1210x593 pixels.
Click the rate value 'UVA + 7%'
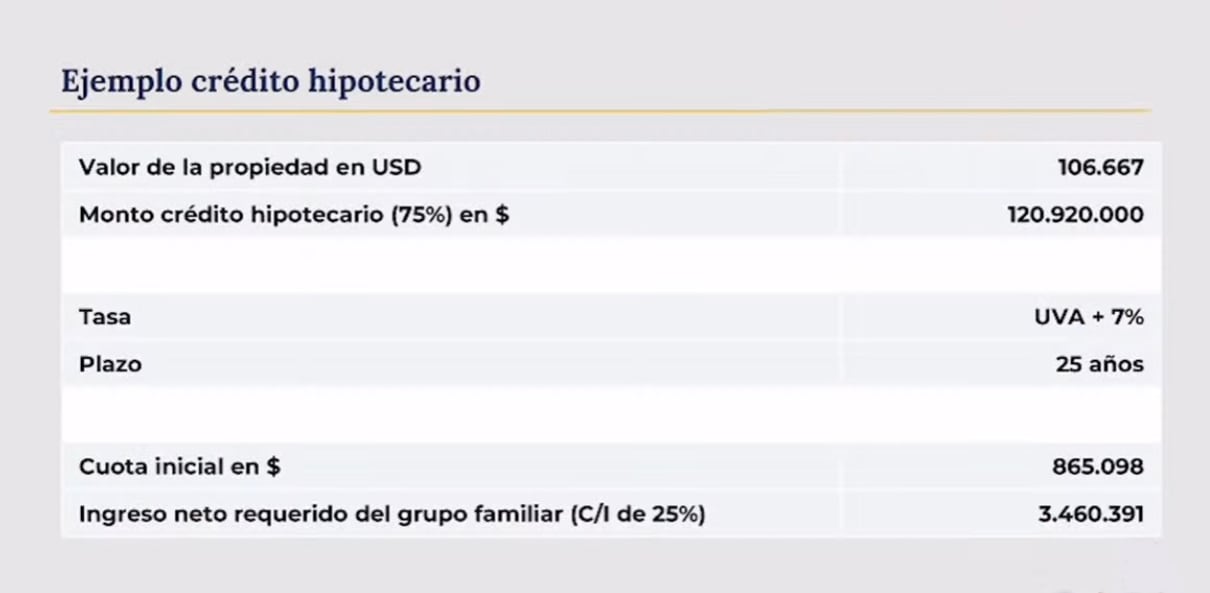pyautogui.click(x=1089, y=317)
